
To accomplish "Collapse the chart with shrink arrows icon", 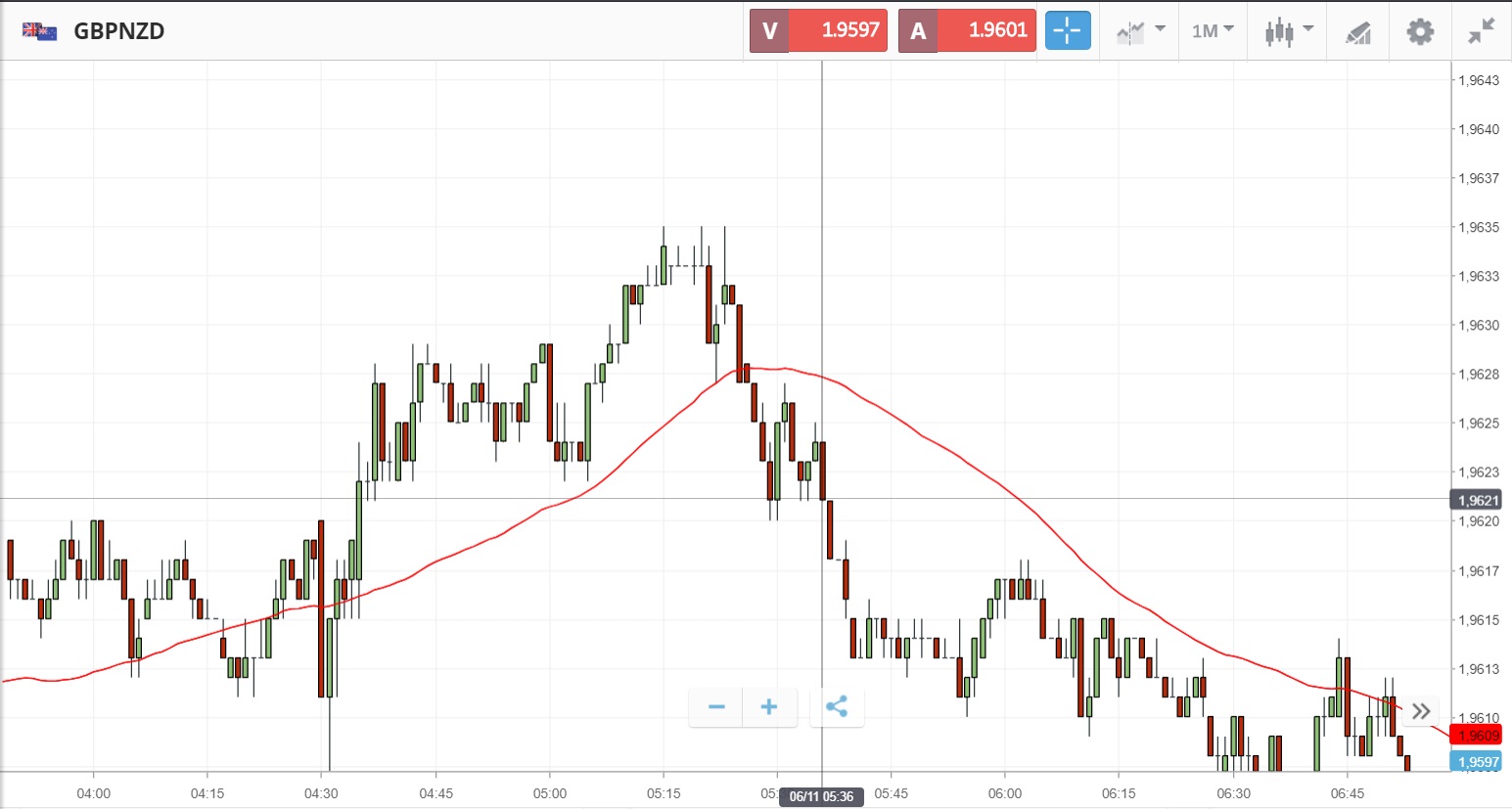I will click(x=1482, y=31).
